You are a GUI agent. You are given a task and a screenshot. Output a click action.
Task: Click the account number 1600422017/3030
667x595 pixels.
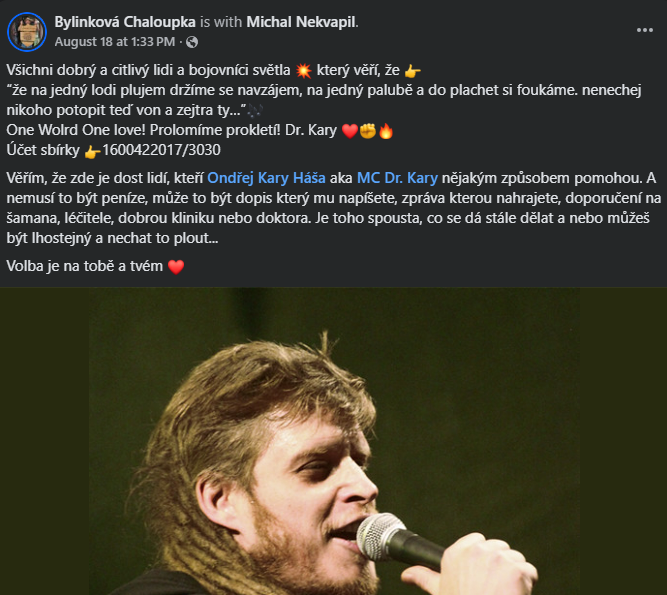(x=162, y=150)
